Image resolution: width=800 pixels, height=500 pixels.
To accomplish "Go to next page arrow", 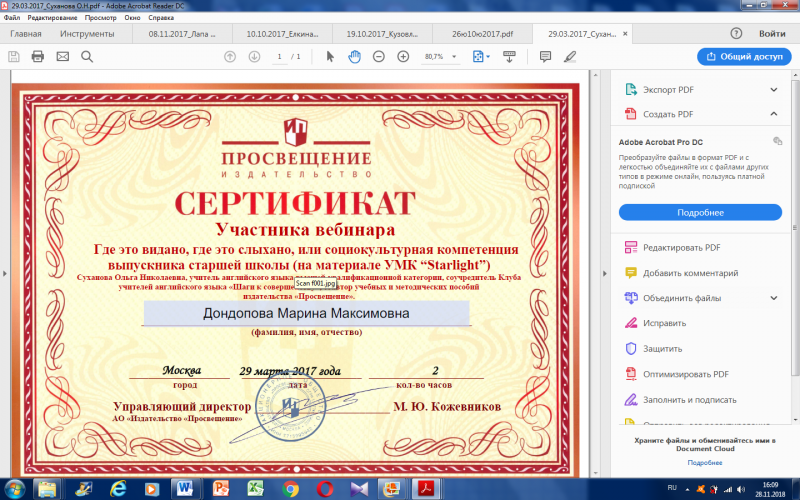I will (x=254, y=57).
